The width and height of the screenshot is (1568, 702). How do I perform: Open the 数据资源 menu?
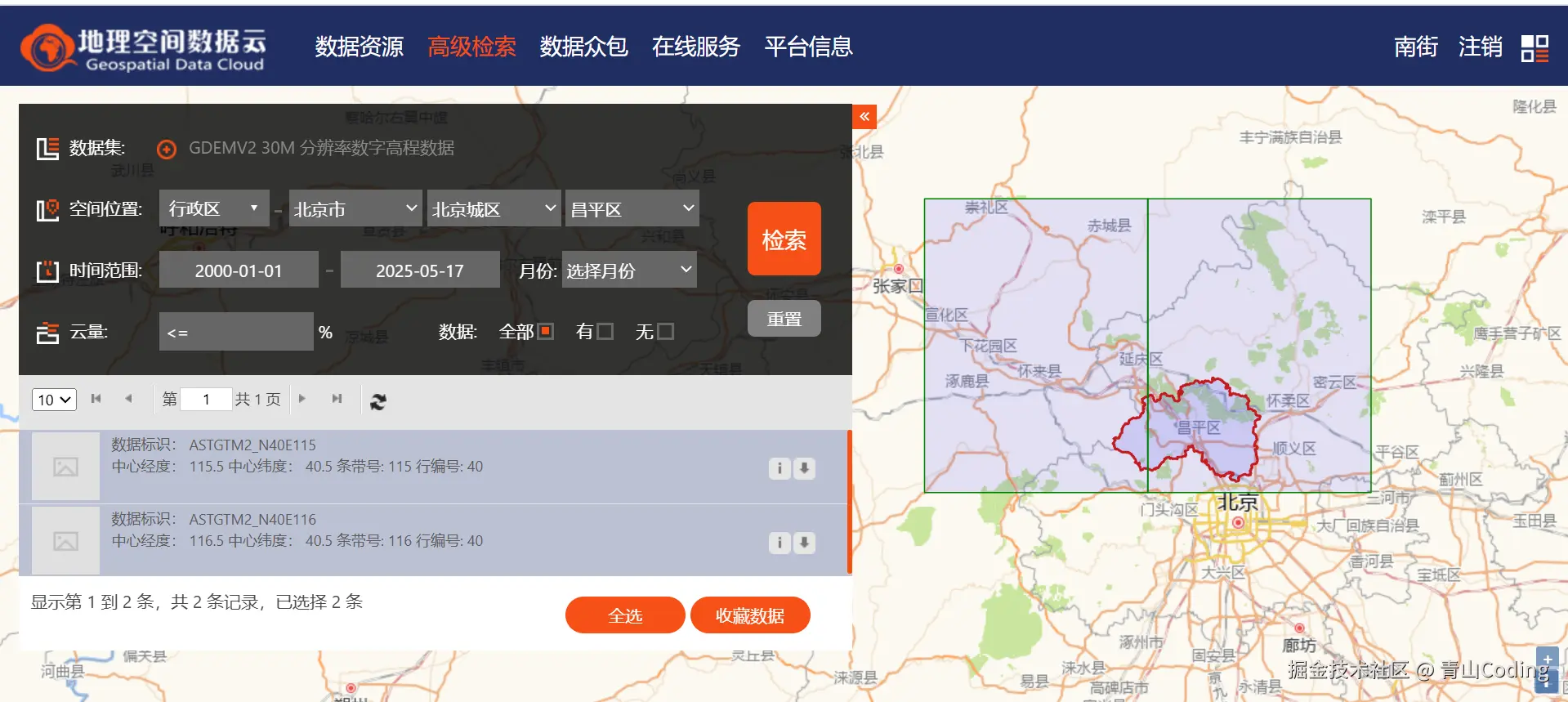coord(360,47)
